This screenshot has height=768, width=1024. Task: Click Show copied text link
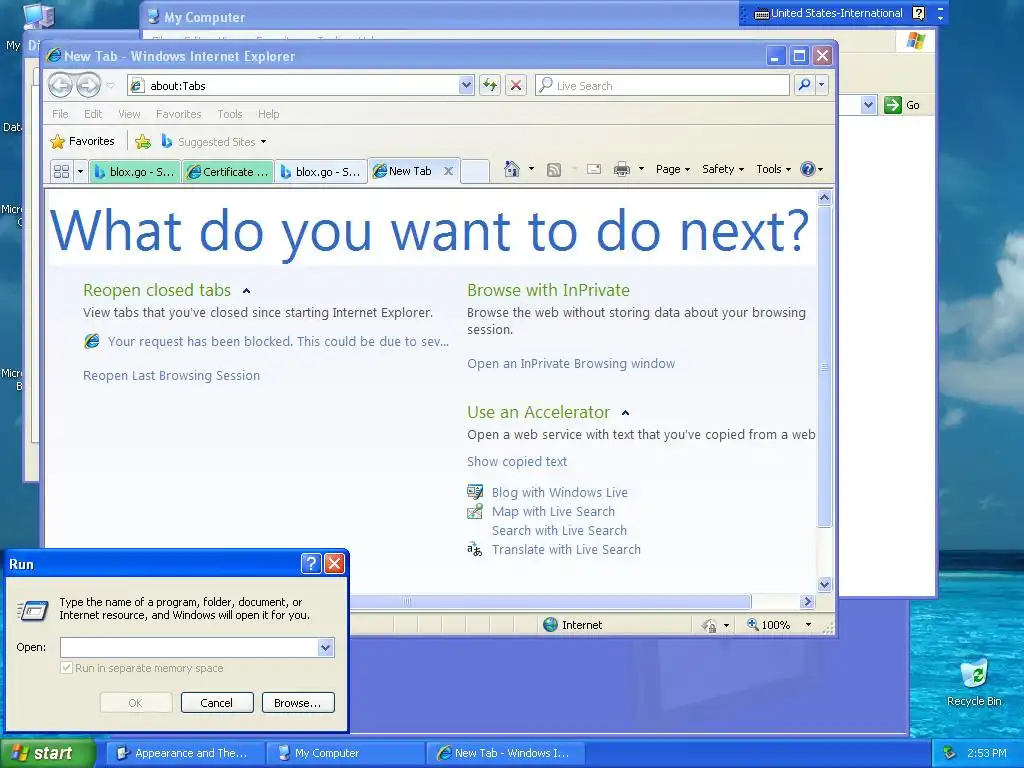tap(517, 462)
